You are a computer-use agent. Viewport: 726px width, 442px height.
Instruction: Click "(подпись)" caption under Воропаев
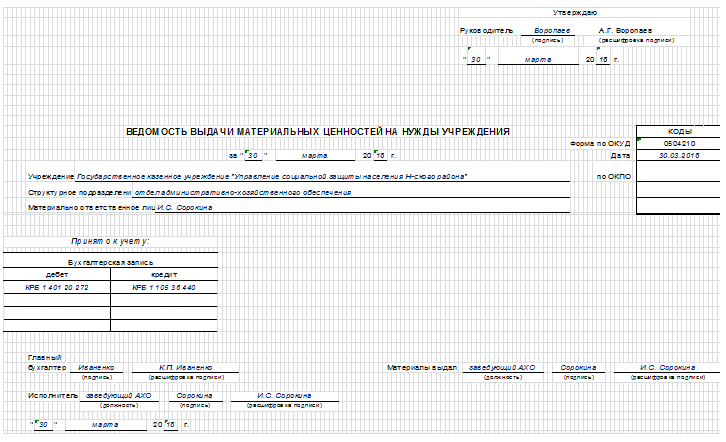click(547, 40)
